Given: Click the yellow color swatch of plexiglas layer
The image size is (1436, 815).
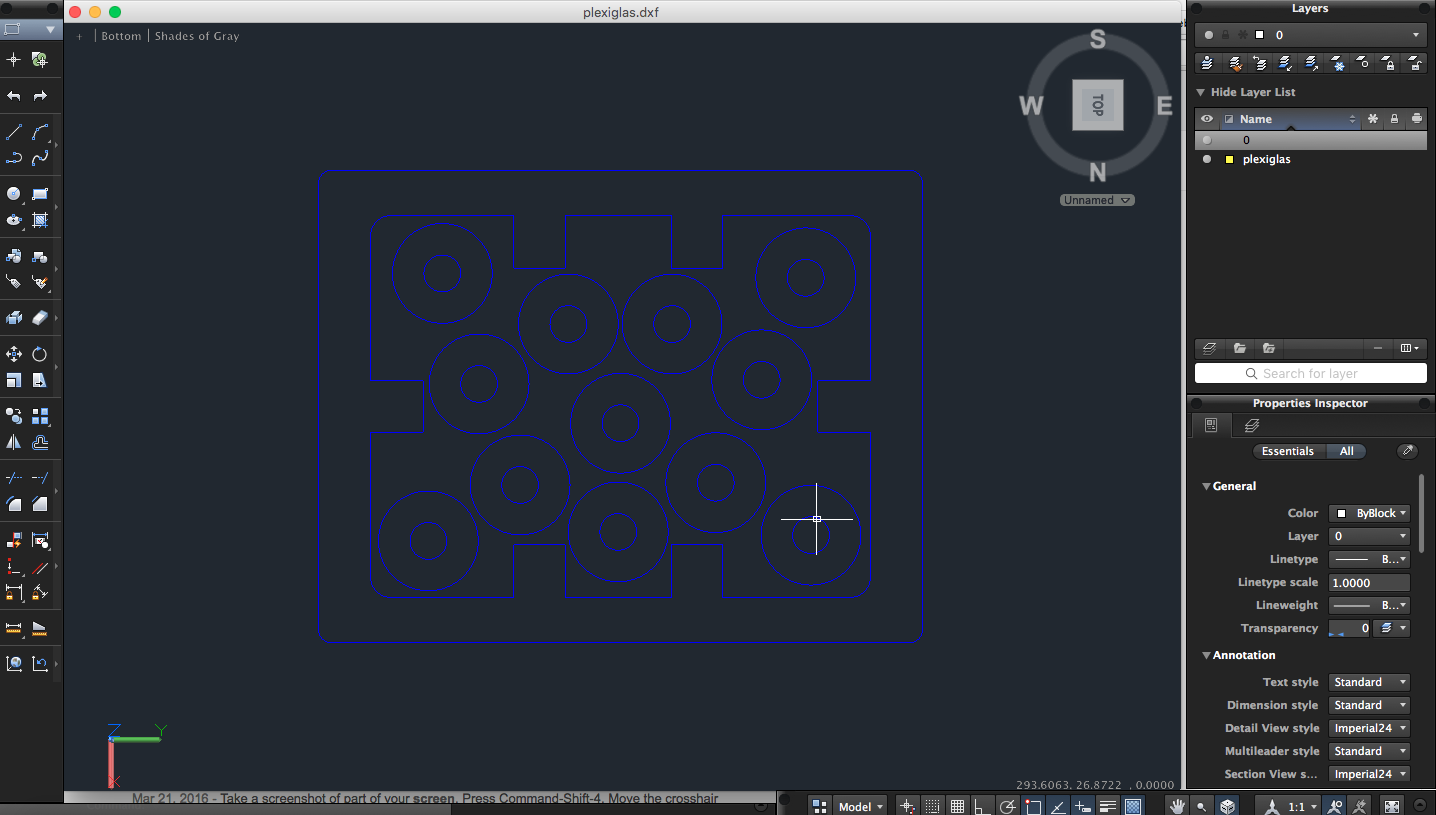Looking at the screenshot, I should tap(1229, 159).
